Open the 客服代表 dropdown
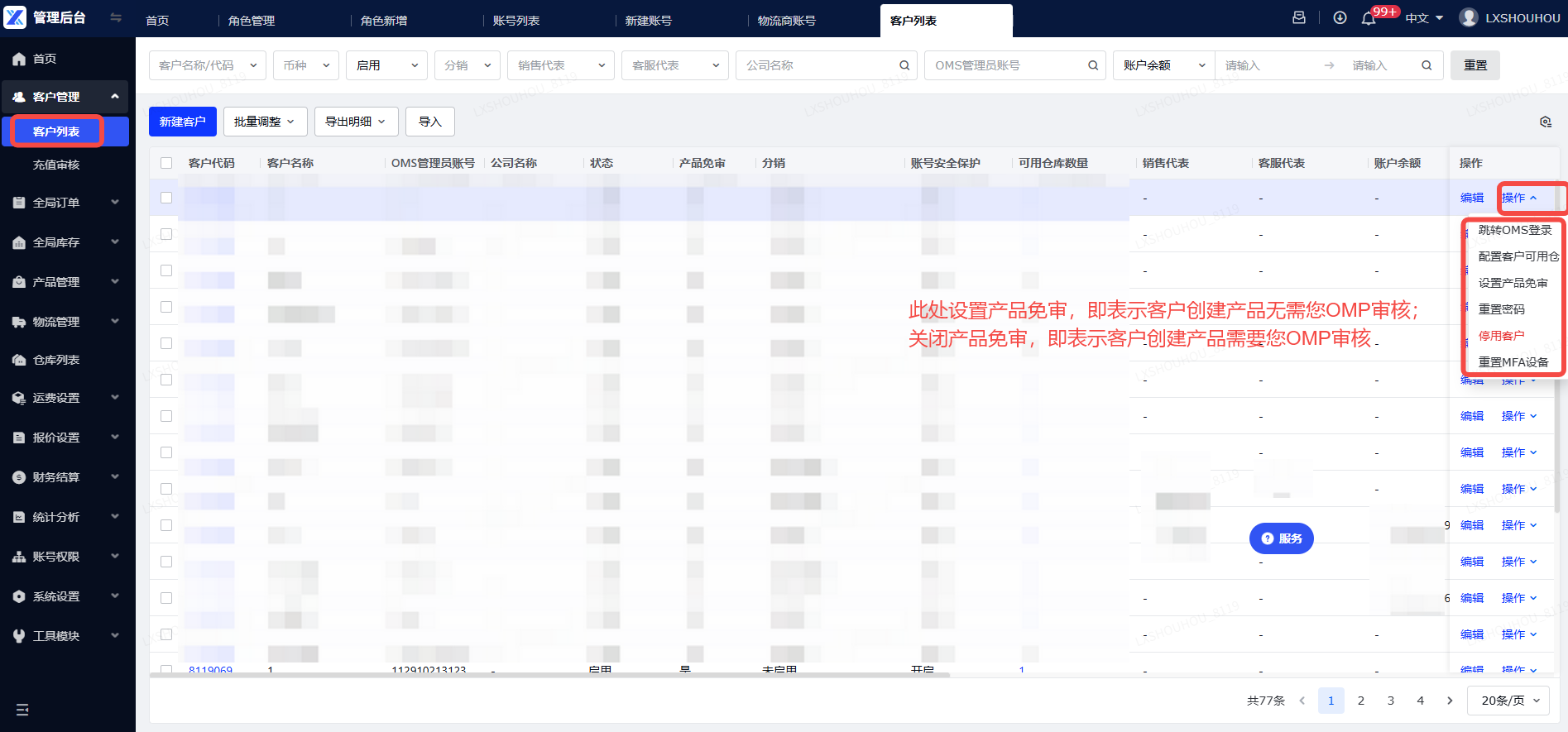1568x732 pixels. [675, 65]
